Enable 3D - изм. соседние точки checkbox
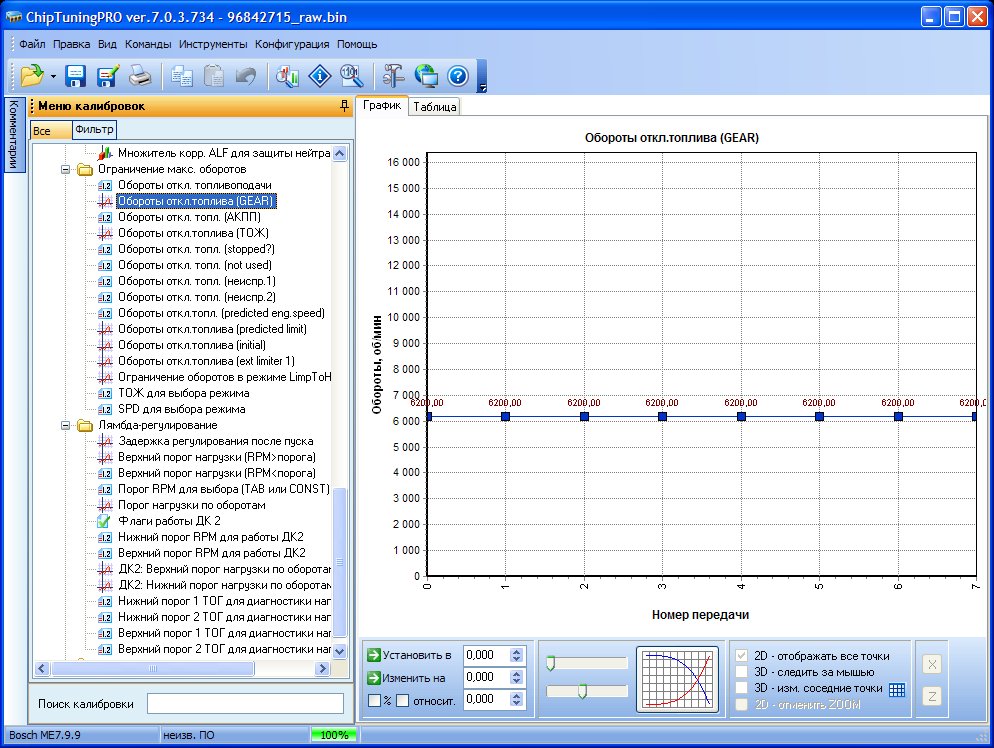The image size is (994, 748). point(742,688)
